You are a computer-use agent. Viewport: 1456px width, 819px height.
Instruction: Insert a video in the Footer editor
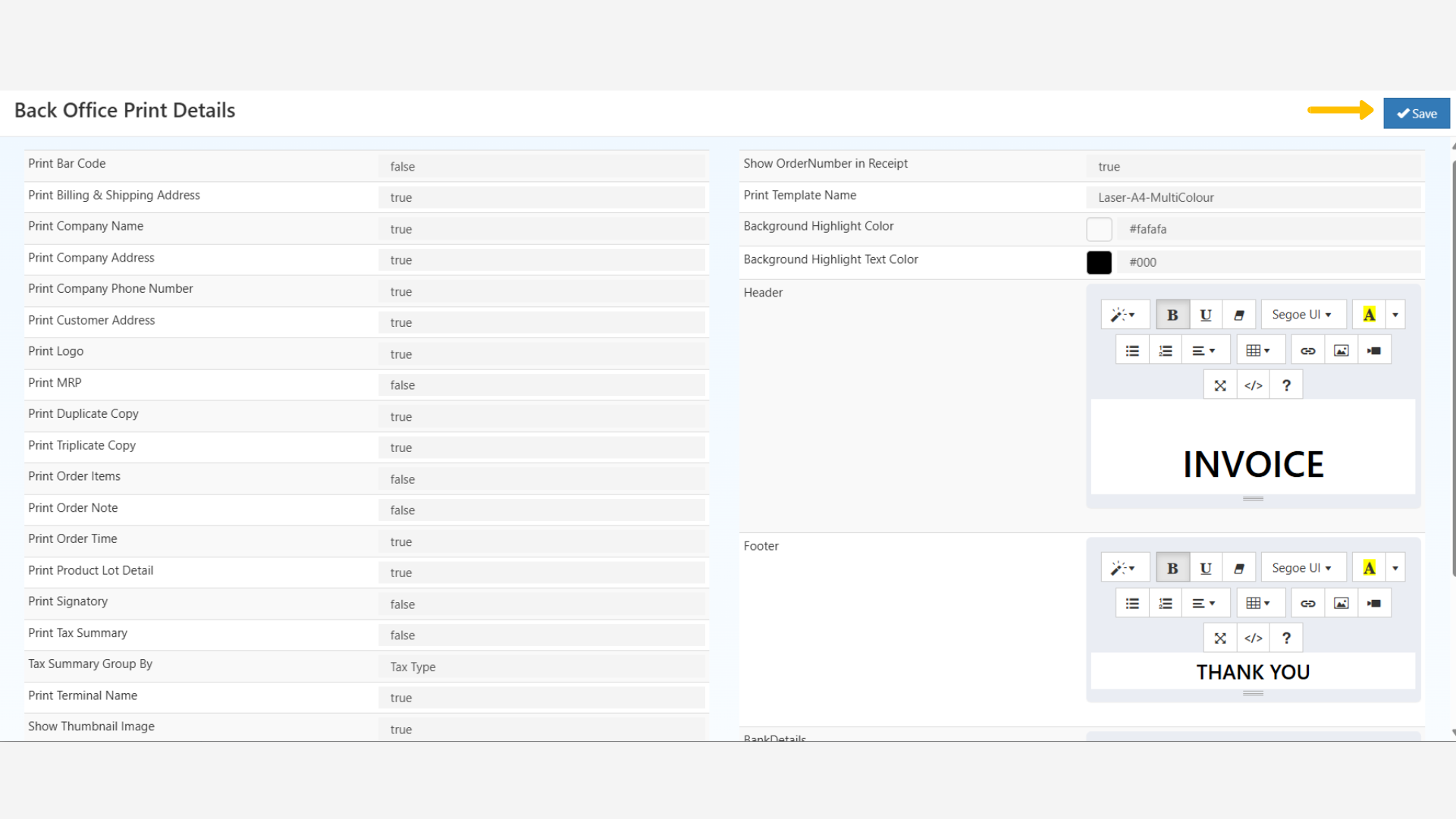(x=1373, y=602)
